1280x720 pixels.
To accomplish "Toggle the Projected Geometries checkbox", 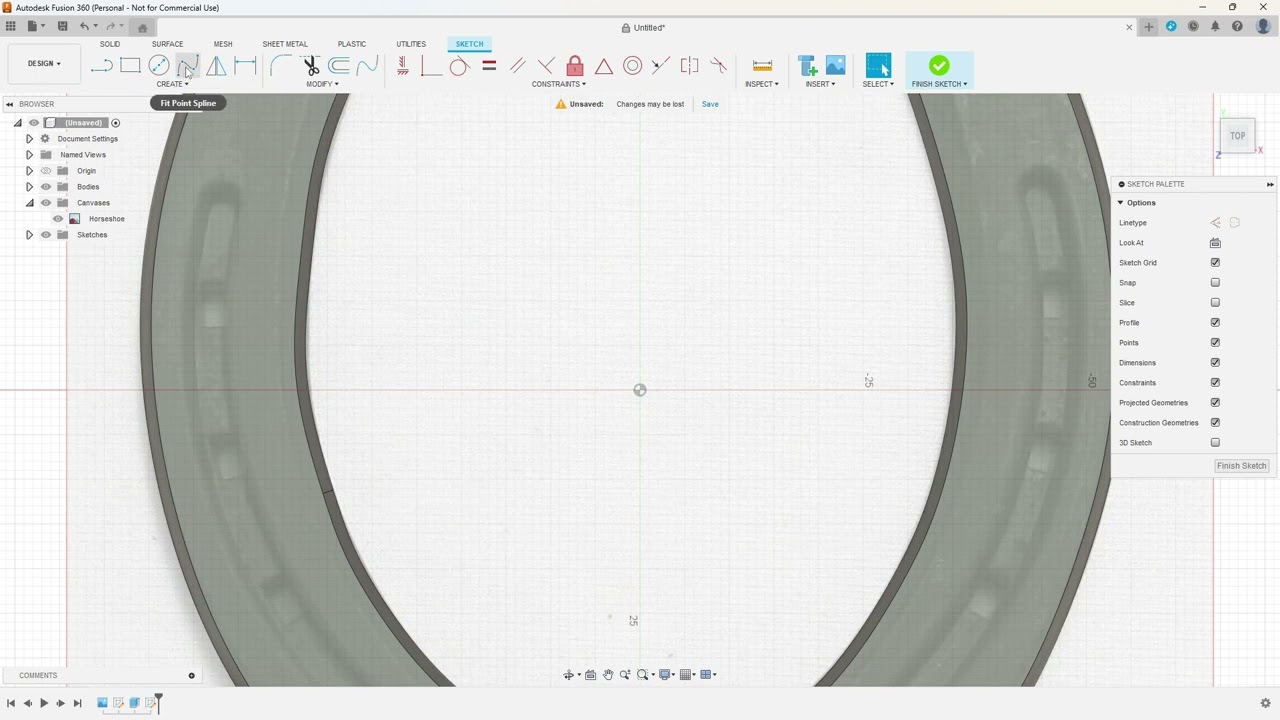I will [1215, 403].
